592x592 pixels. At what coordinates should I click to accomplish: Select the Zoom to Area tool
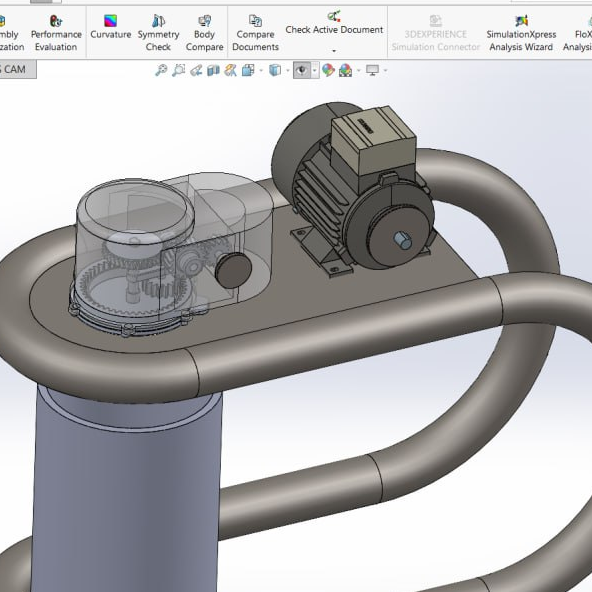pos(178,70)
